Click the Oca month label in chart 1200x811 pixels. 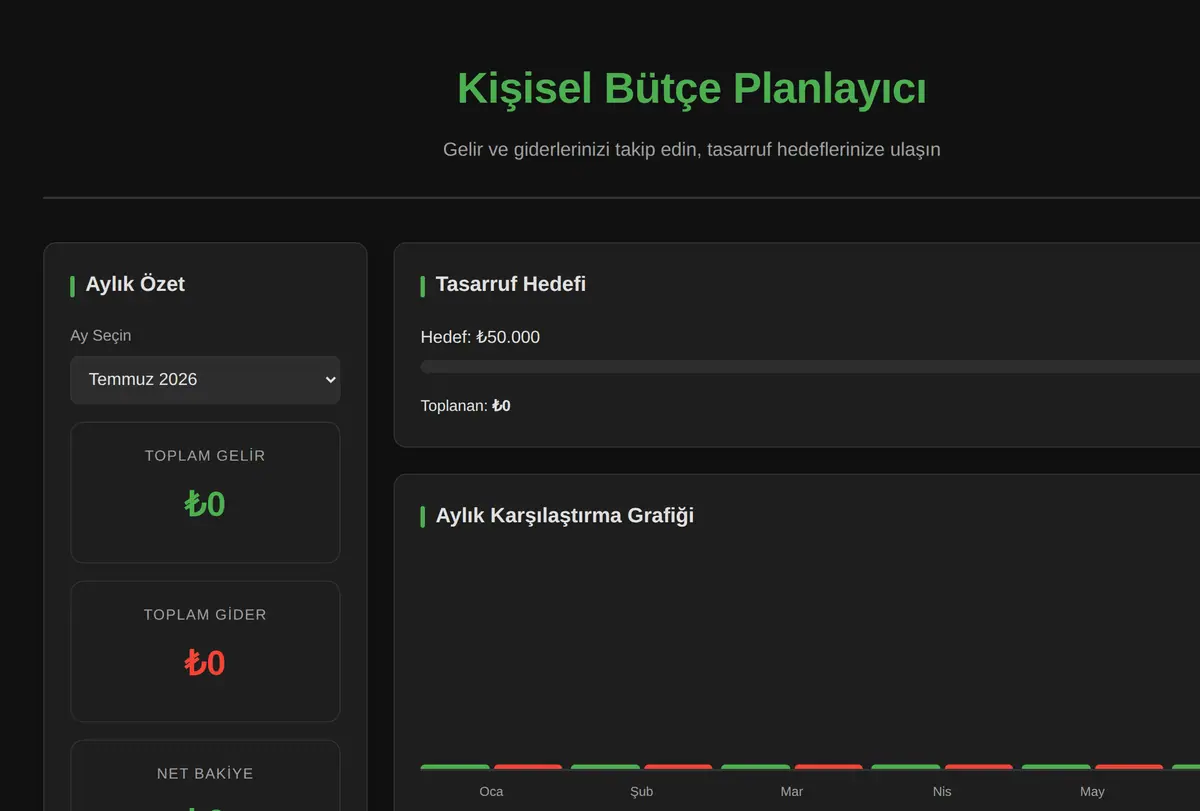pyautogui.click(x=491, y=791)
